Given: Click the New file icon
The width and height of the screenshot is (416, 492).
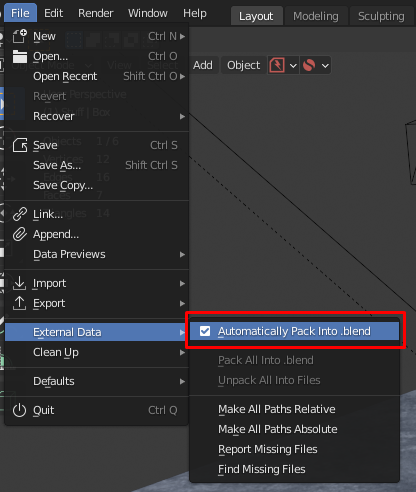Looking at the screenshot, I should (x=20, y=36).
